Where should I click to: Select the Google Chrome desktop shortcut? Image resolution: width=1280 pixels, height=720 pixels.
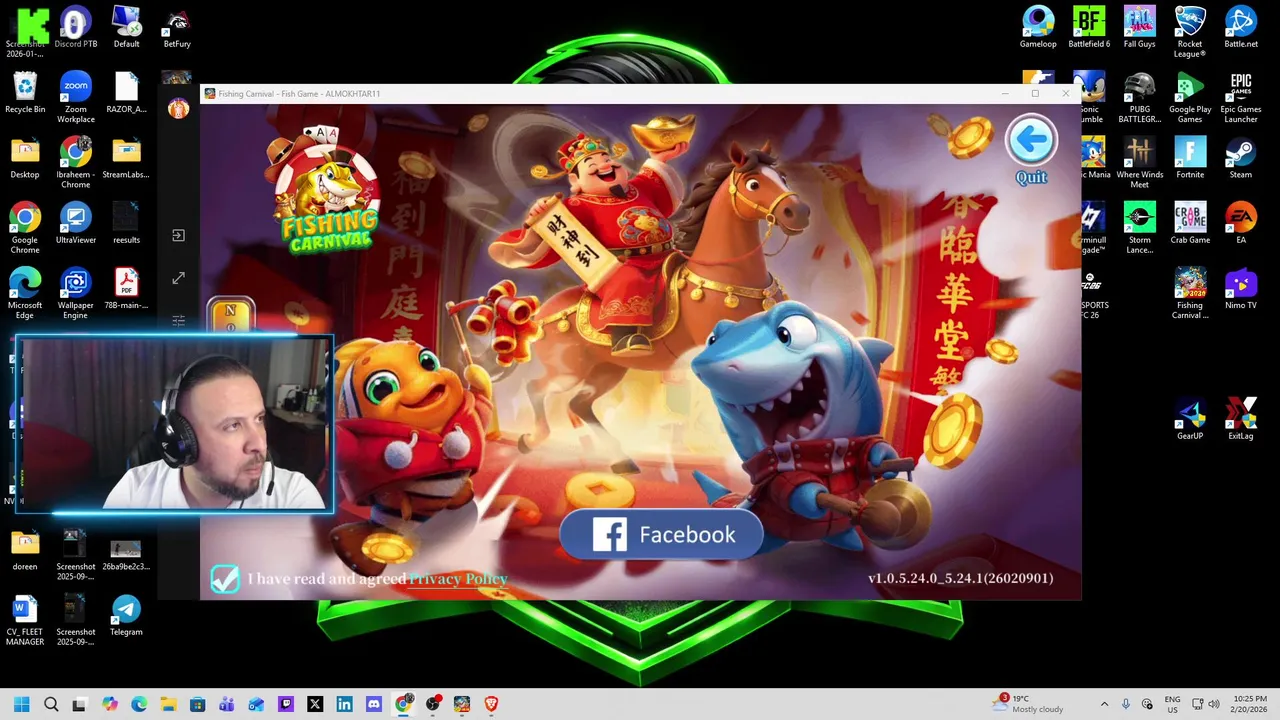[x=25, y=227]
